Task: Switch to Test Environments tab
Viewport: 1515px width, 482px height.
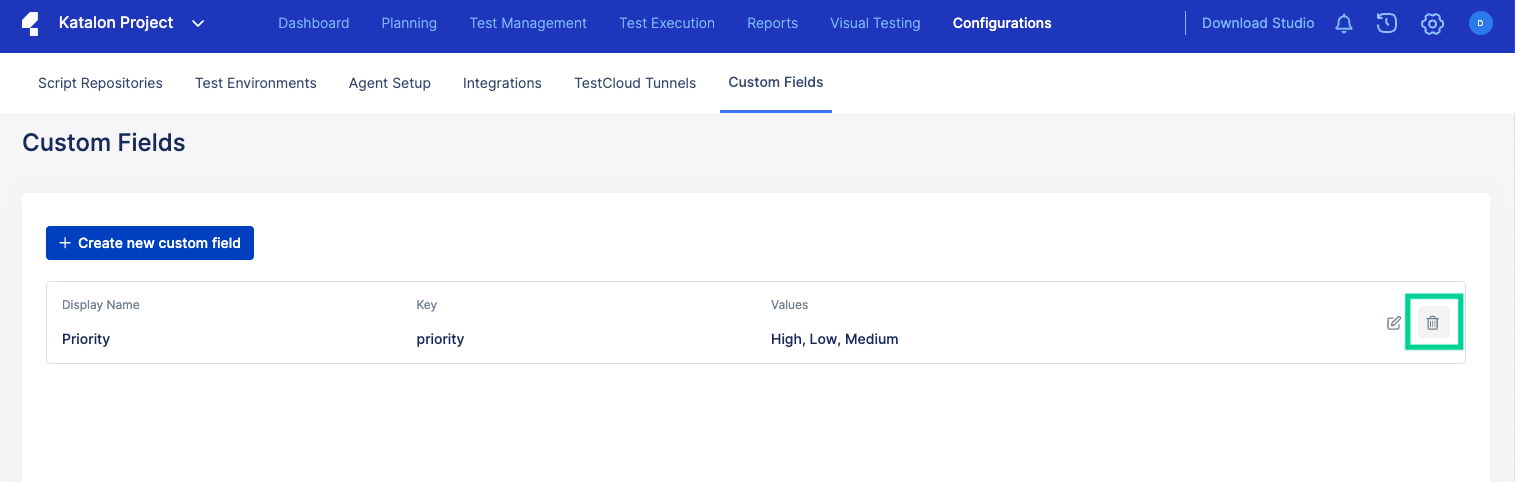Action: tap(255, 83)
